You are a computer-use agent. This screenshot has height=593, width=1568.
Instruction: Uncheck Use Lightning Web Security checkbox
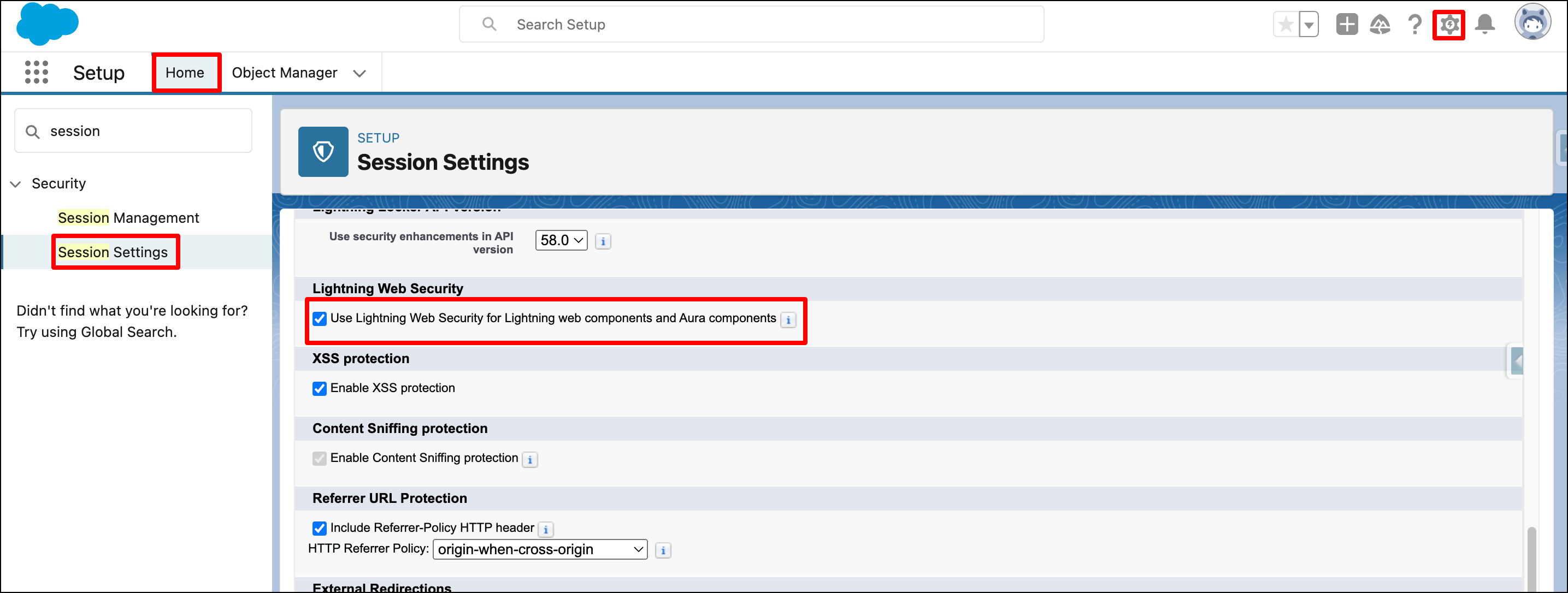click(320, 319)
